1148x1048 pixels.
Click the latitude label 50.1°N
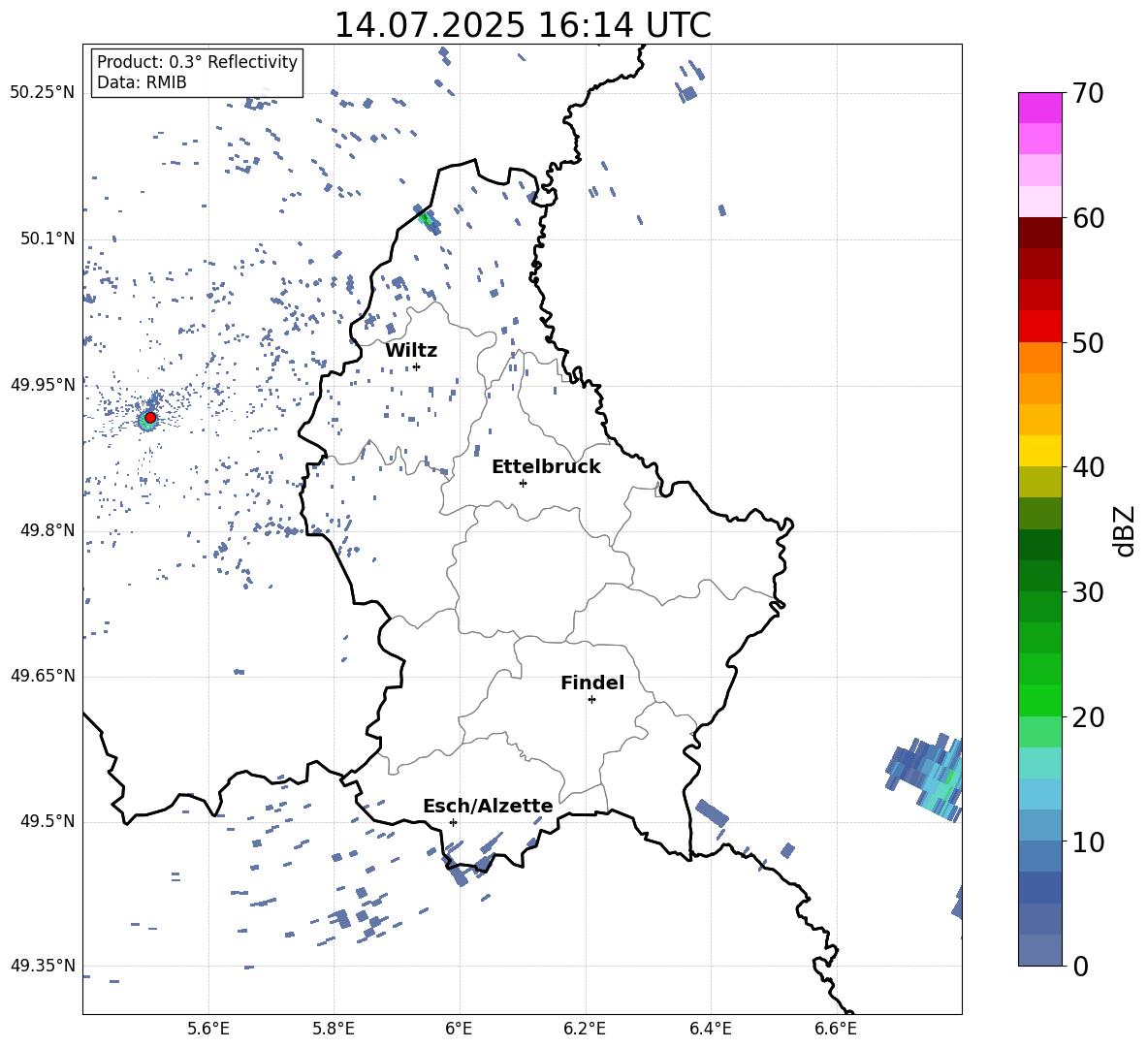pyautogui.click(x=48, y=239)
